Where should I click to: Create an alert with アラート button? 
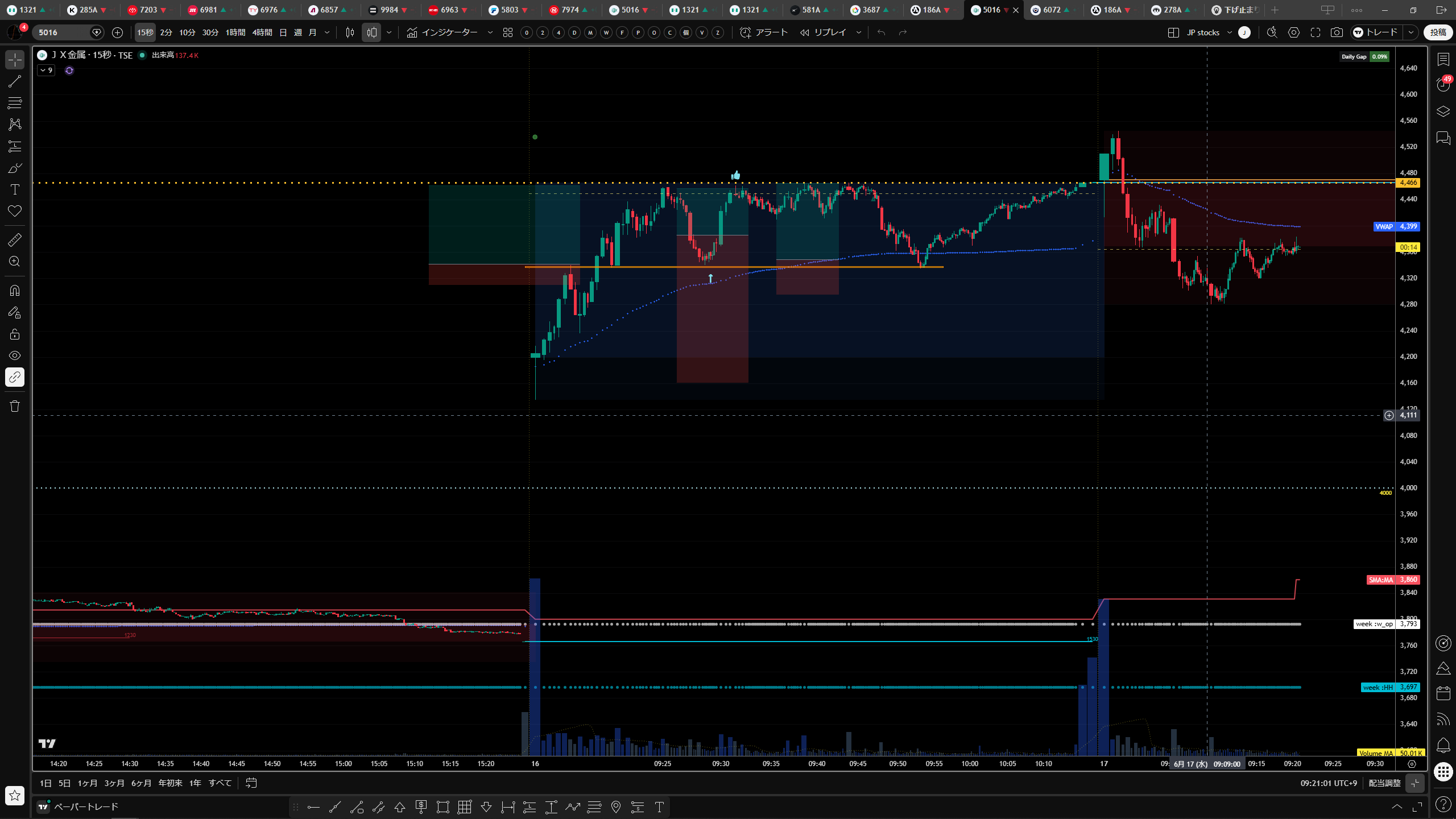click(764, 32)
